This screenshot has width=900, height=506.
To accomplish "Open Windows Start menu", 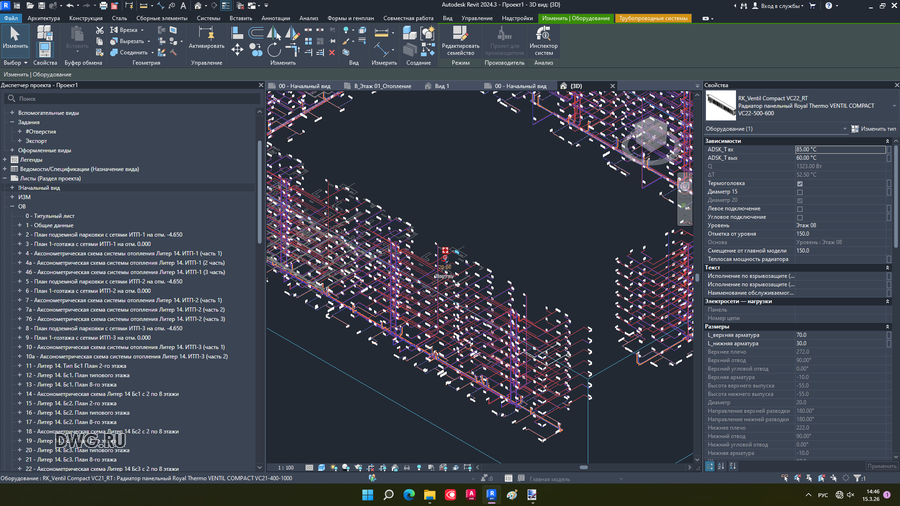I will click(x=367, y=495).
